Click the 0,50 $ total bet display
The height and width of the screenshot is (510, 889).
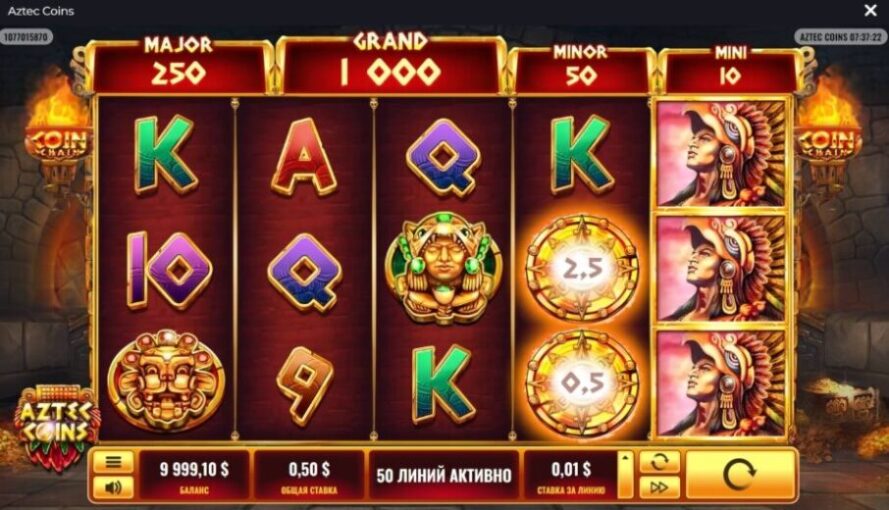coord(309,475)
